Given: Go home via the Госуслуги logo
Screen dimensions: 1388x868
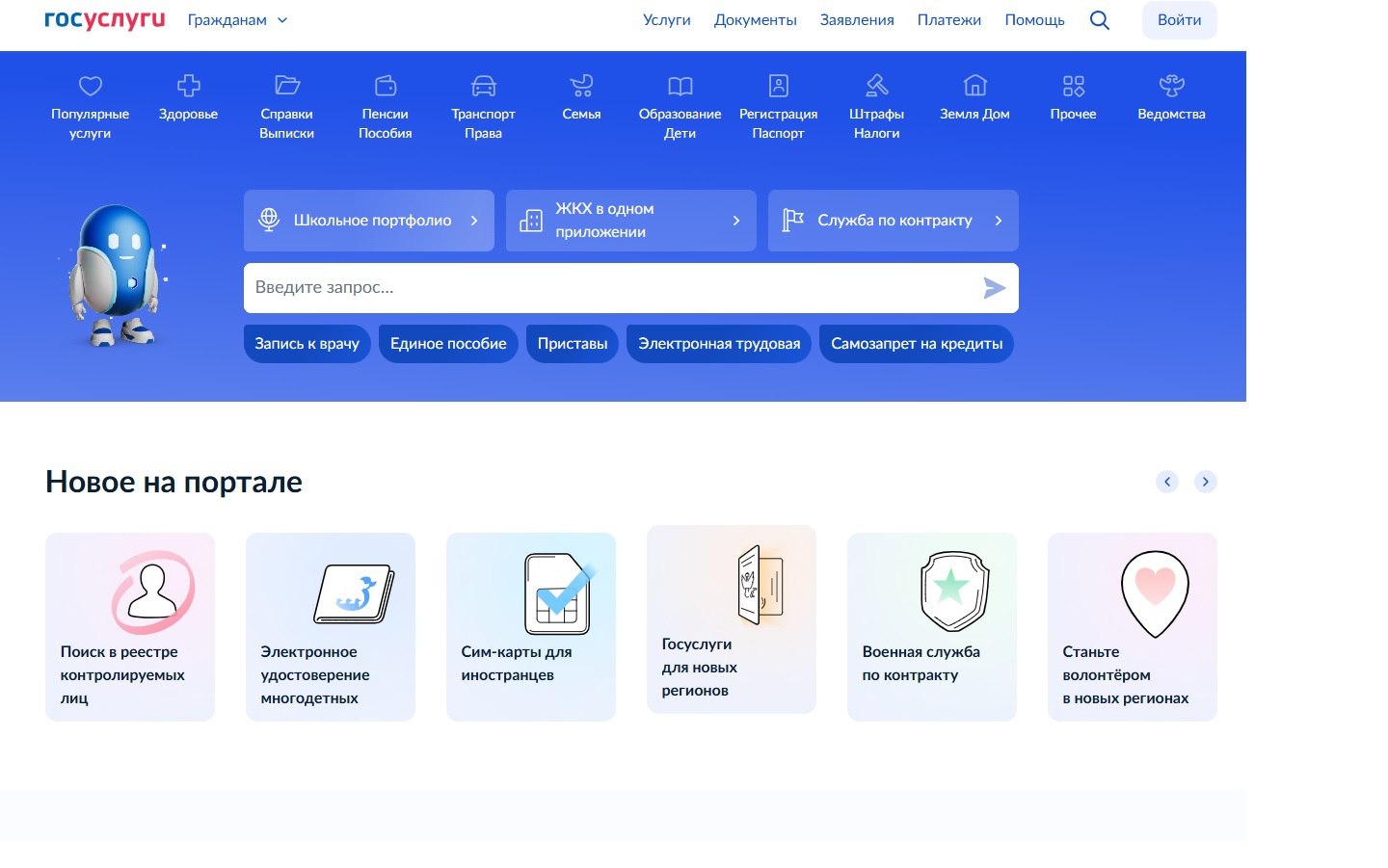Looking at the screenshot, I should (105, 20).
